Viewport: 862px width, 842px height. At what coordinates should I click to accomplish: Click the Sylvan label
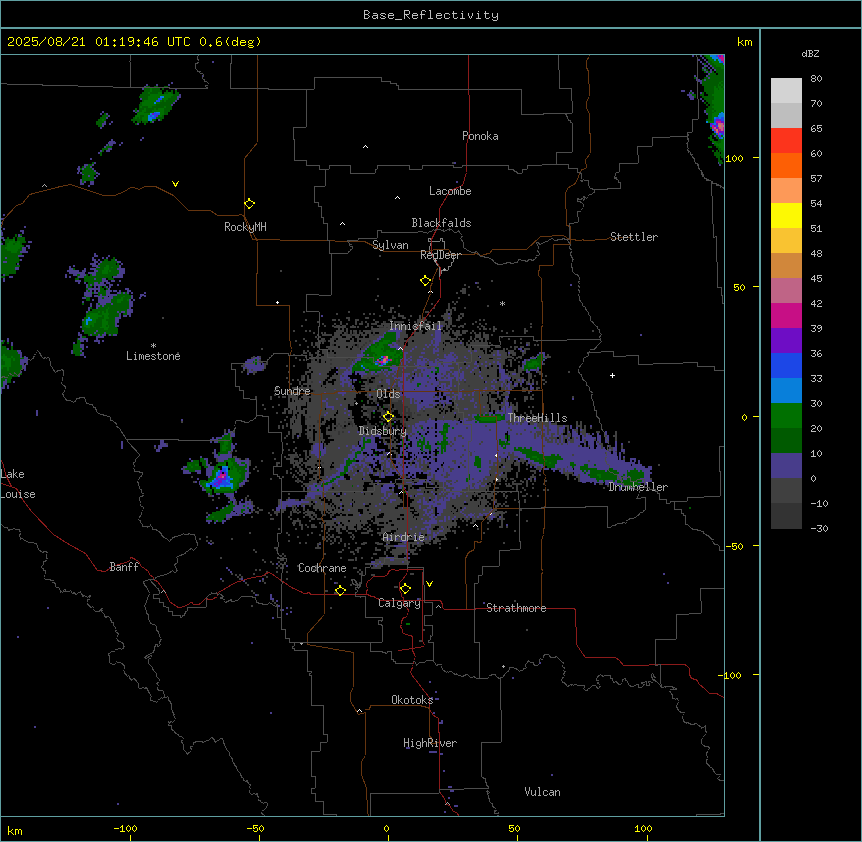(x=390, y=245)
